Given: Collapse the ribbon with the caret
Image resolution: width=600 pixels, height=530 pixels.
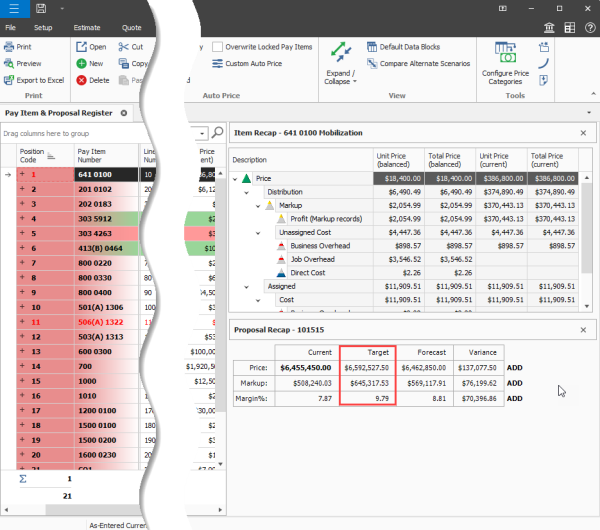Looking at the screenshot, I should point(593,93).
